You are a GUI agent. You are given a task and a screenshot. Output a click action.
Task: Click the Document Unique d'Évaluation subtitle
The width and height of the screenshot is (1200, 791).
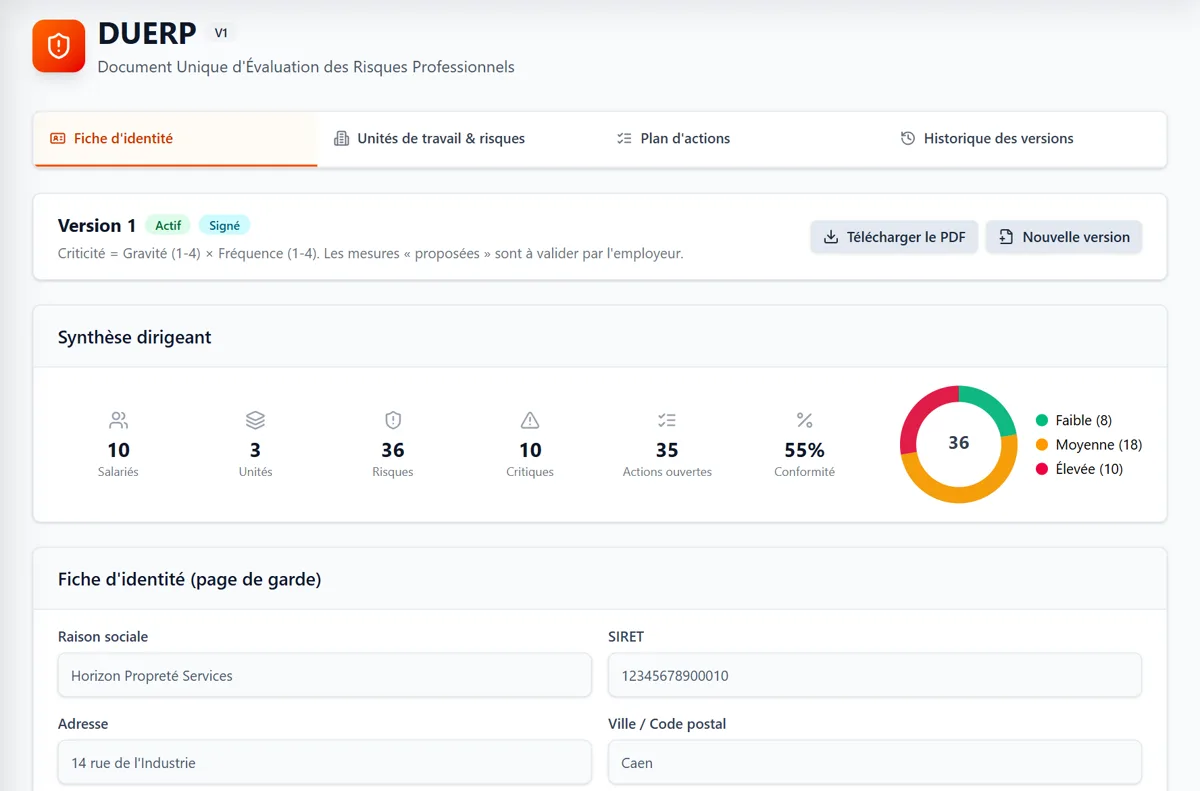tap(306, 68)
